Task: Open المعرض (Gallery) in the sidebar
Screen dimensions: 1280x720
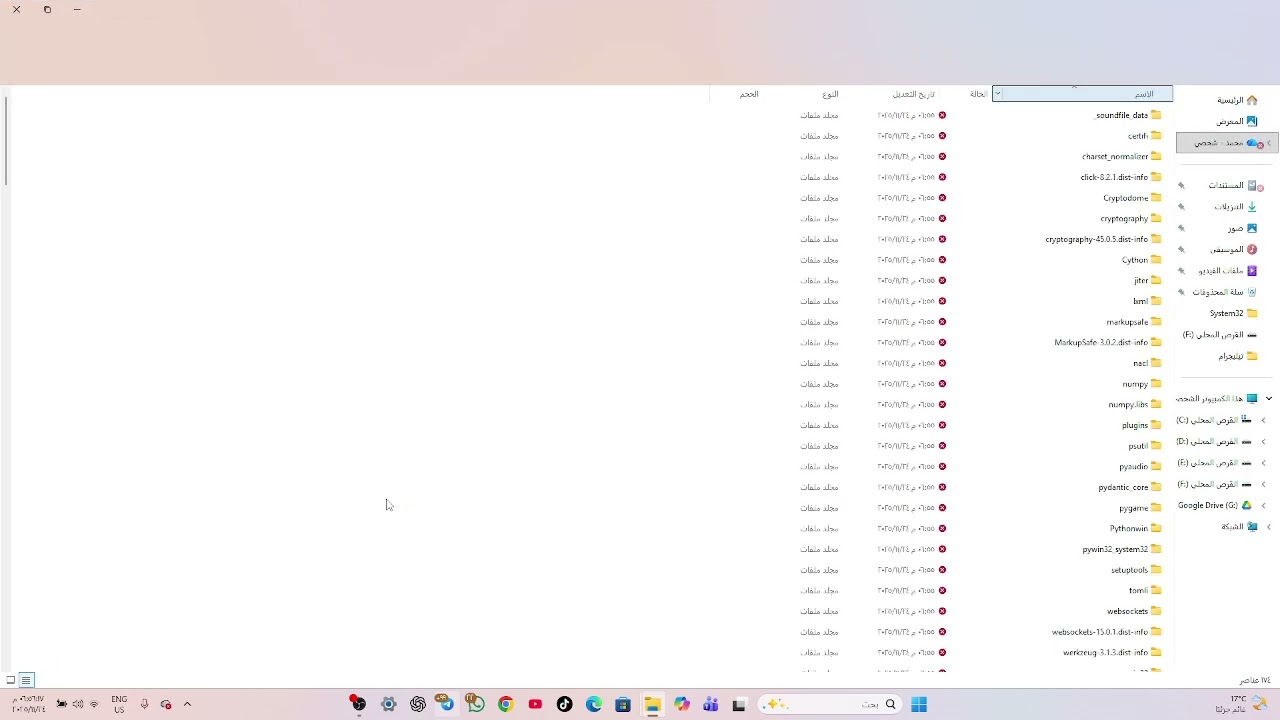Action: click(x=1236, y=121)
